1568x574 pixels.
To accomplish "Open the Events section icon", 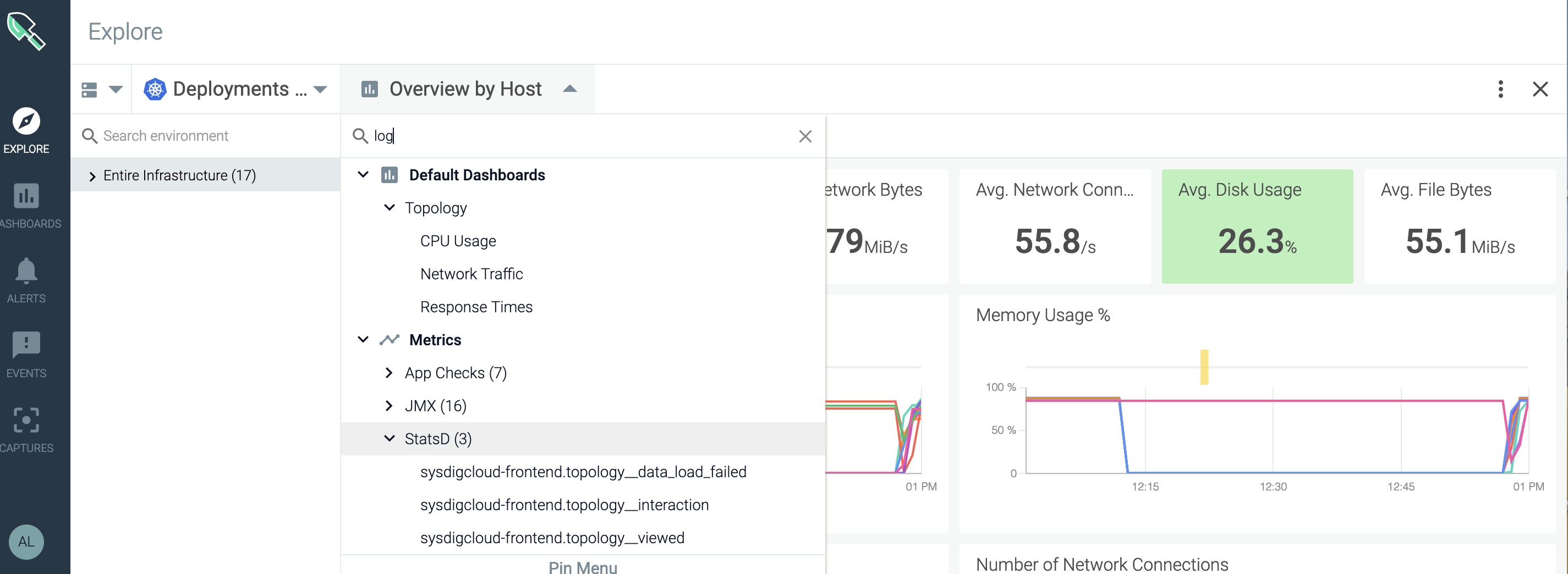I will coord(26,345).
